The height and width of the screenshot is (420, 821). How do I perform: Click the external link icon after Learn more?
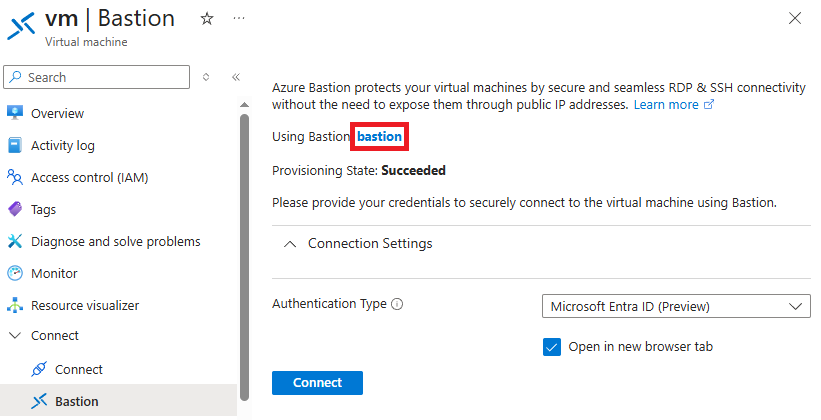(x=709, y=104)
